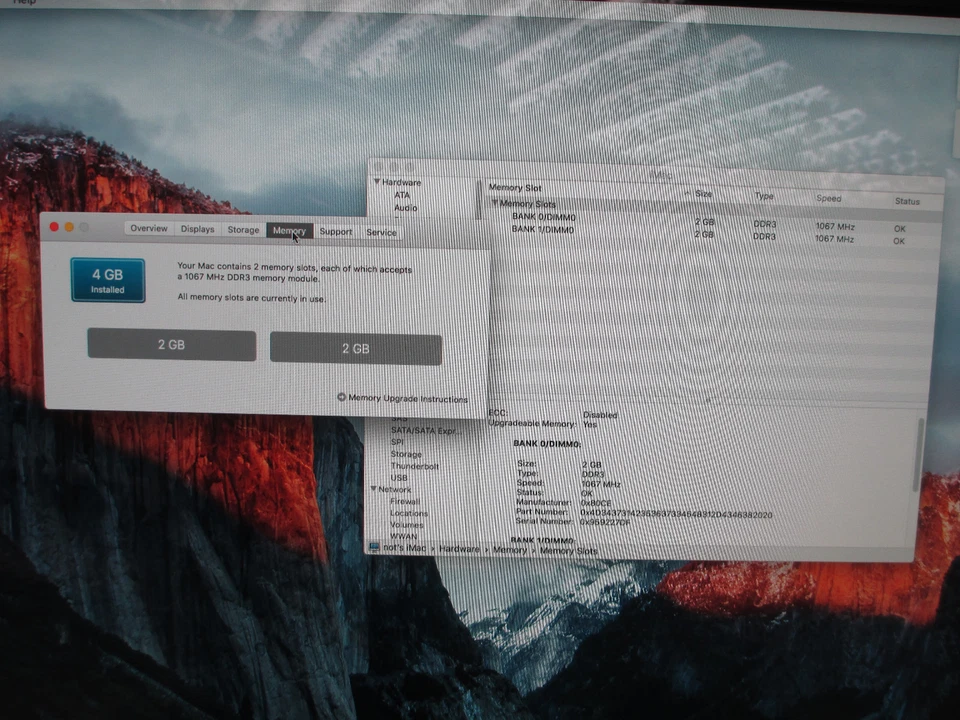Click the BANK 0/DIMM0 heading in details
This screenshot has width=960, height=720.
[x=547, y=443]
